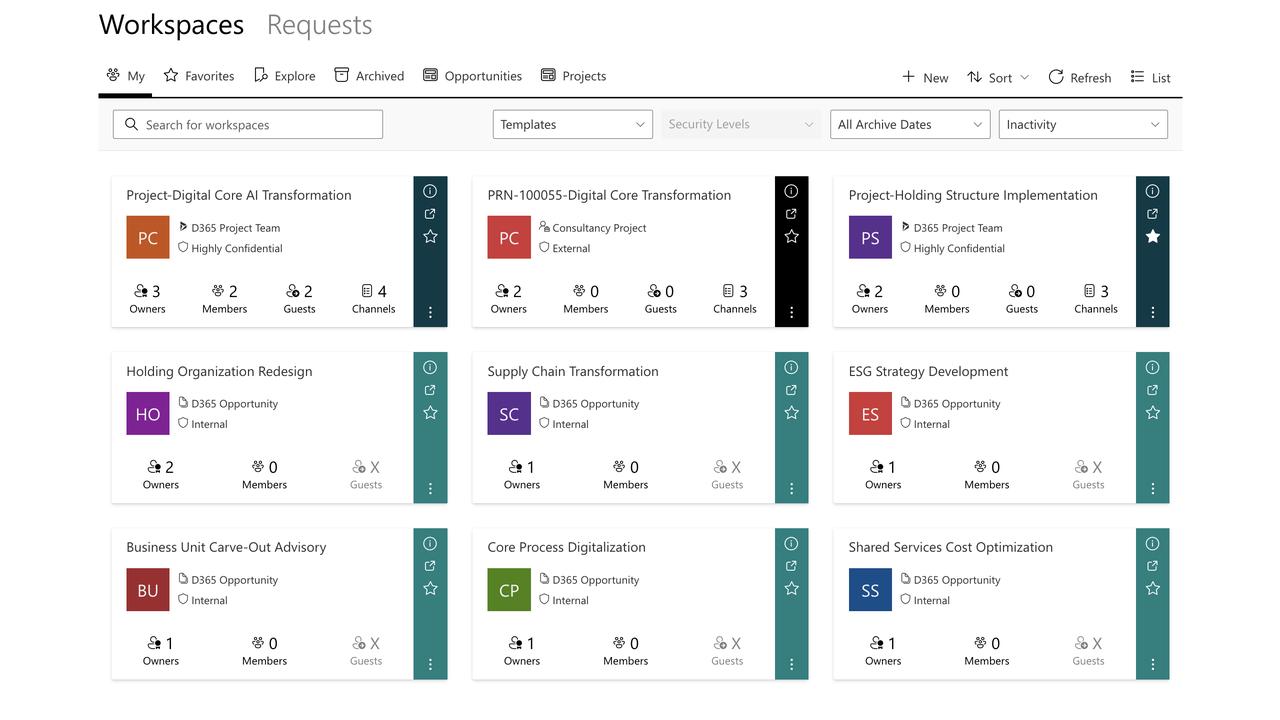1280x720 pixels.
Task: Open Supply Chain Transformation via external link icon
Action: pos(791,390)
